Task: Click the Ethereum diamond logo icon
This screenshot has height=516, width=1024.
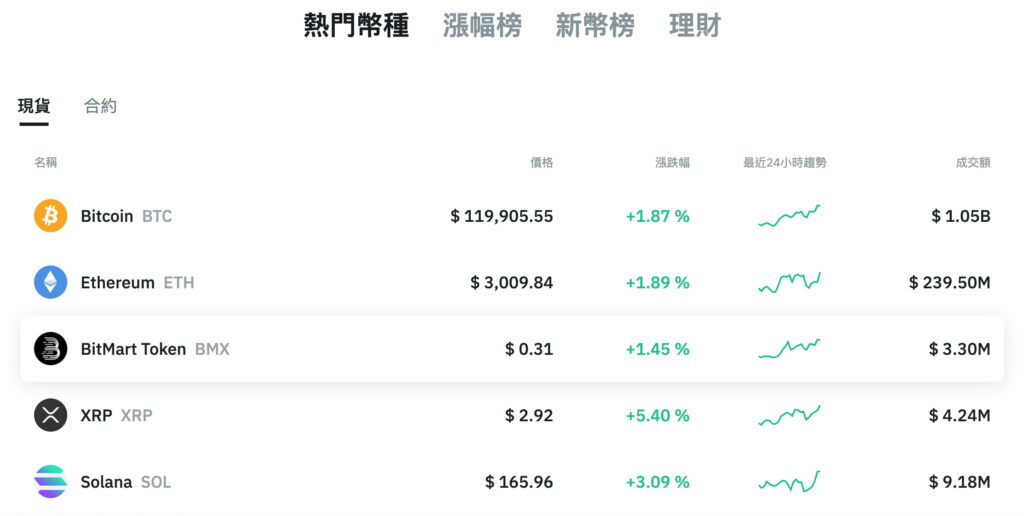Action: (50, 282)
